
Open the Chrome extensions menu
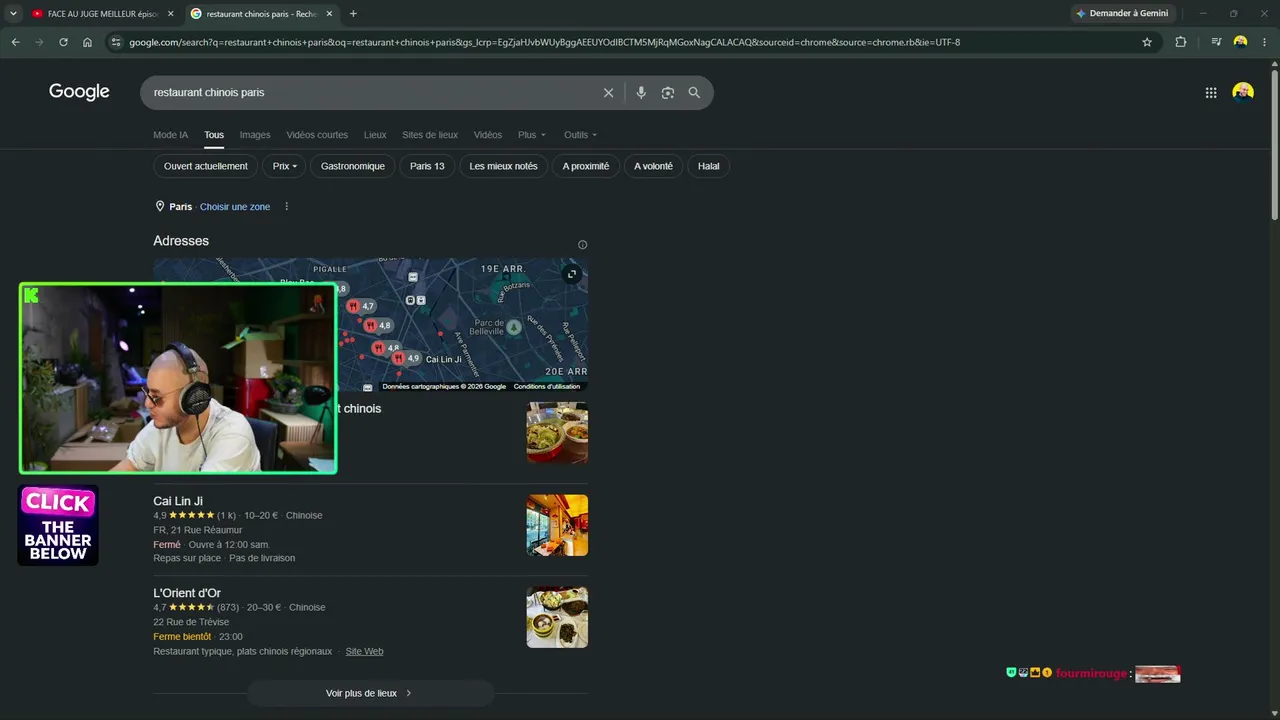tap(1181, 42)
